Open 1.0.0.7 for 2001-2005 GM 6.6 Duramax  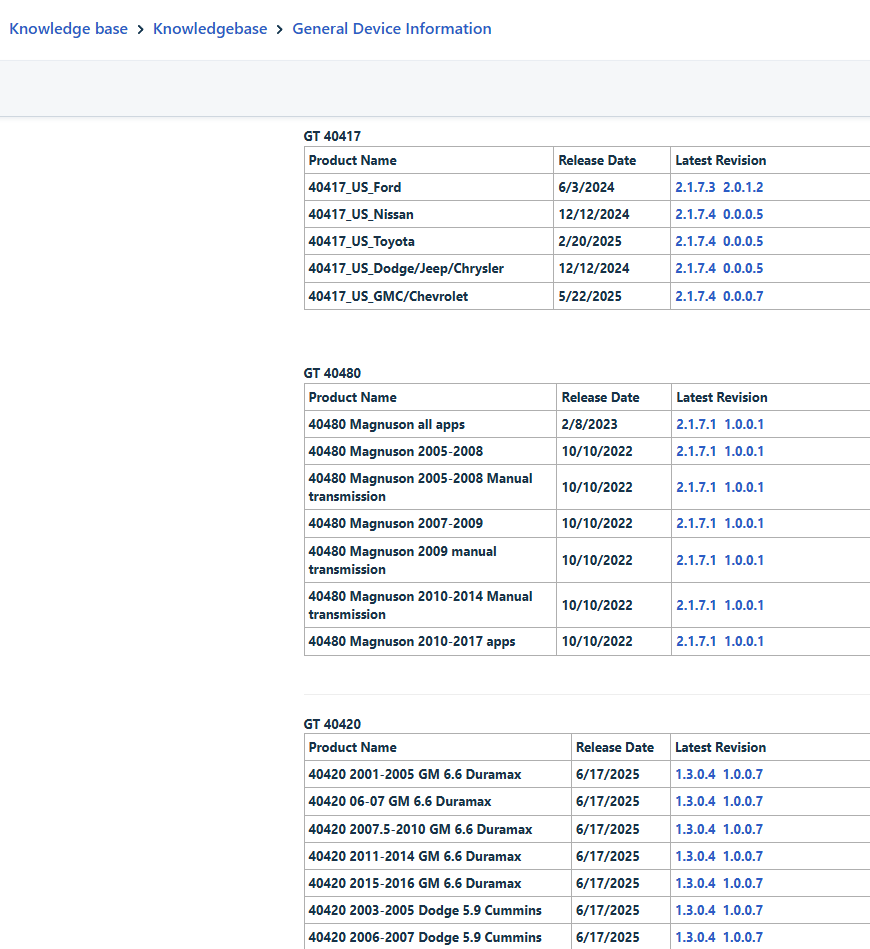743,774
